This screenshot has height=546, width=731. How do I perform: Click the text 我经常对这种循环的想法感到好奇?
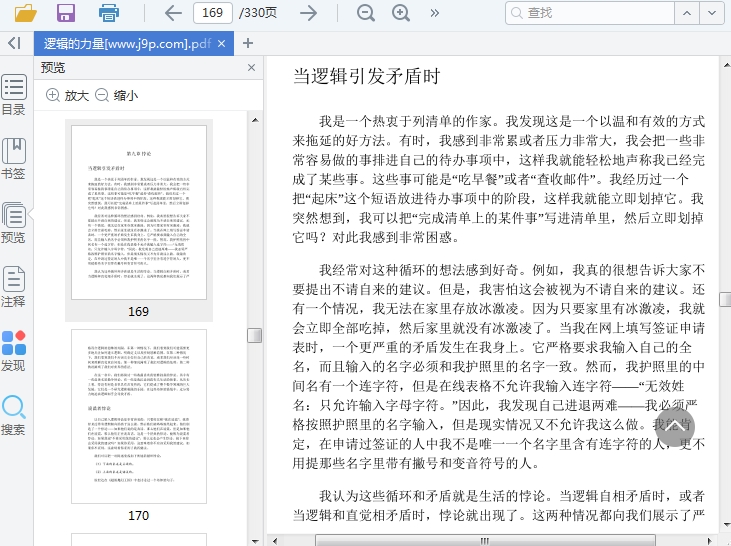[418, 270]
